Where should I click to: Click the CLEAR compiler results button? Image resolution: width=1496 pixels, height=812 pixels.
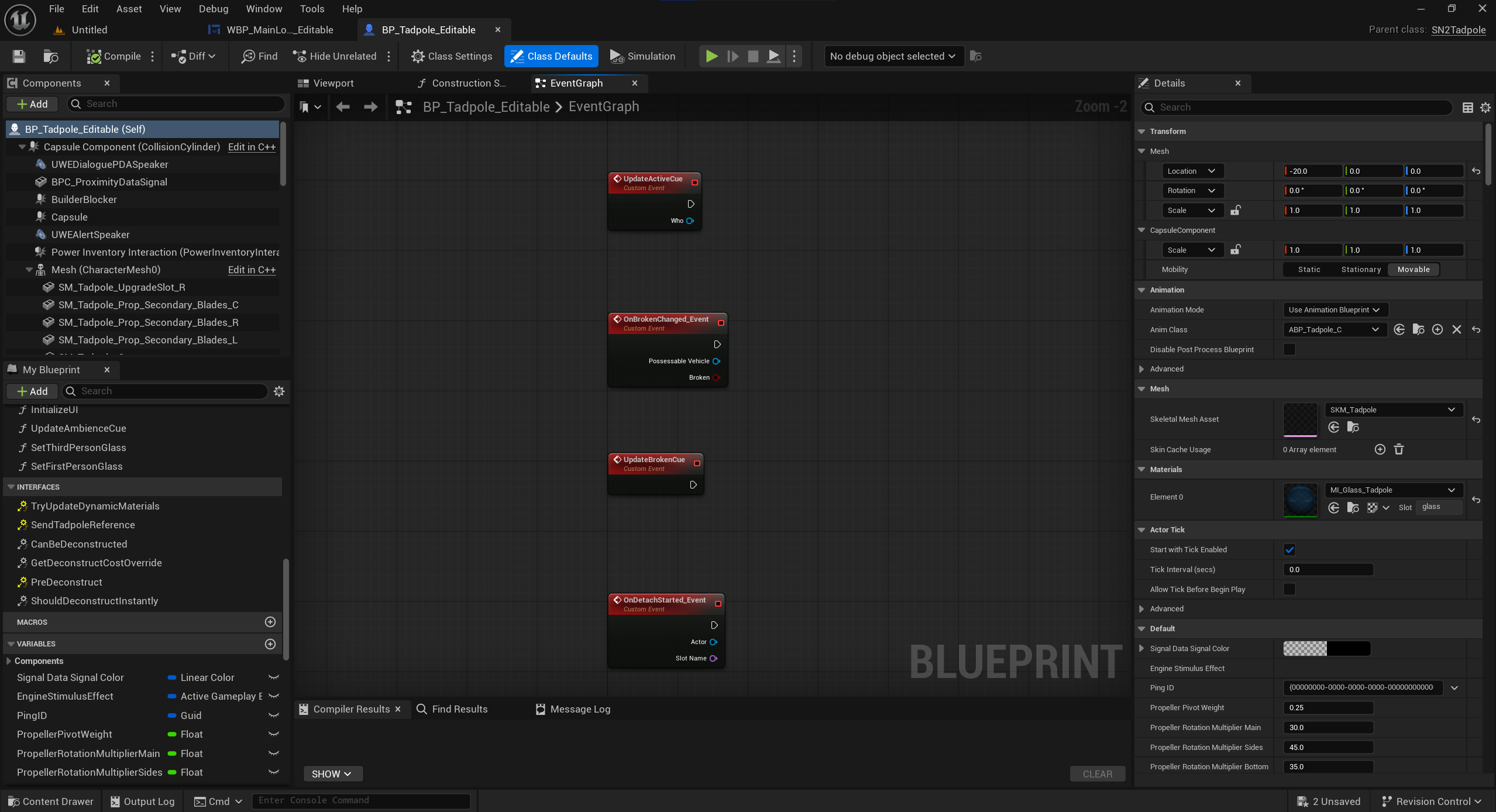coord(1097,773)
